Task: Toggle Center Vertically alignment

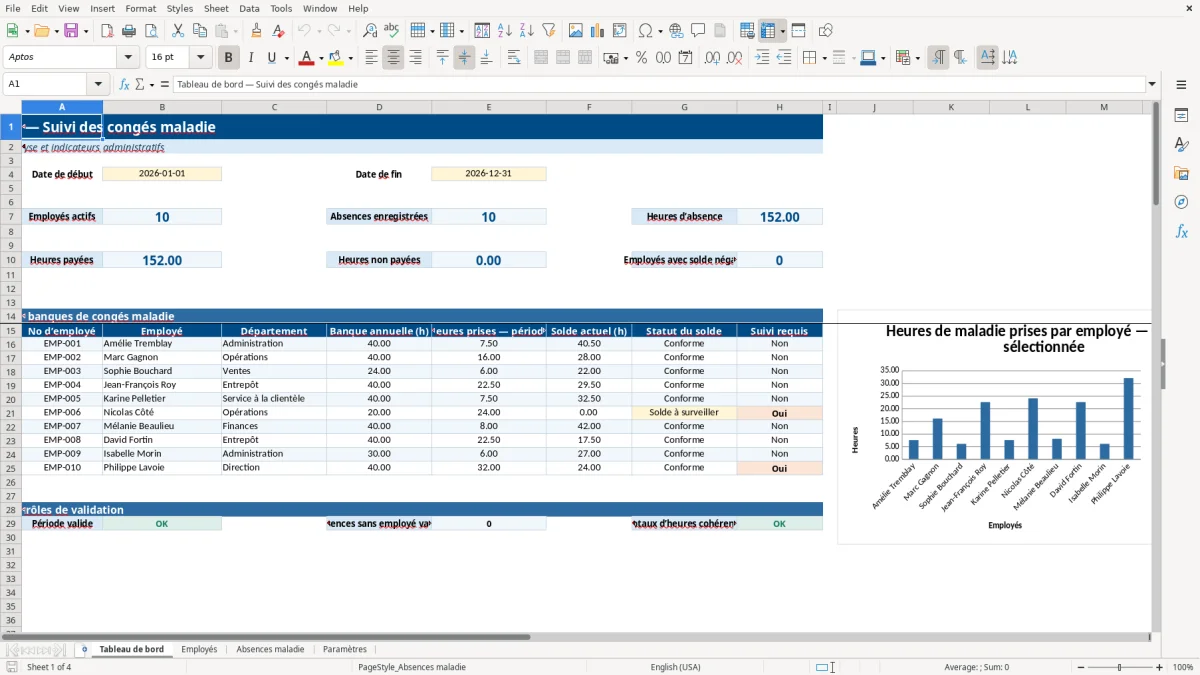Action: pos(464,58)
